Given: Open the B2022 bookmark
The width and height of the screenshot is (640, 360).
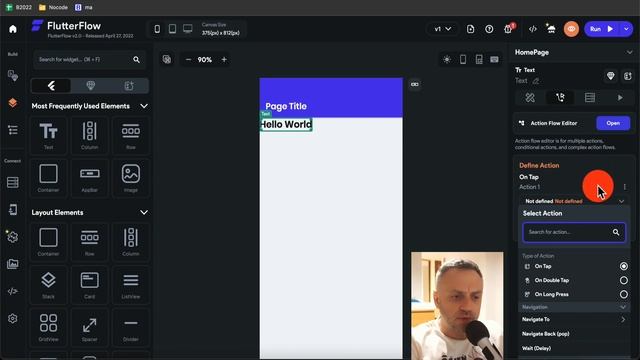Looking at the screenshot, I should [x=19, y=7].
